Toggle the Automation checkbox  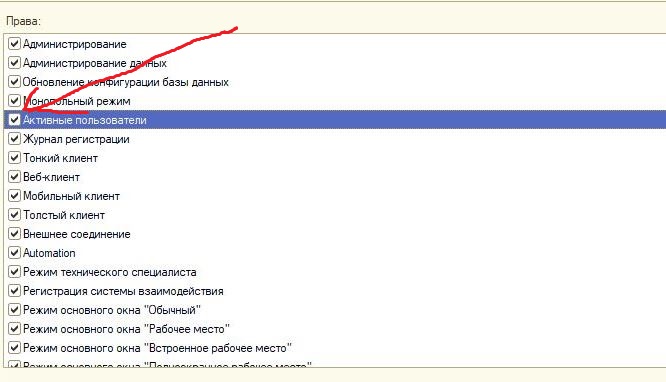click(x=14, y=252)
